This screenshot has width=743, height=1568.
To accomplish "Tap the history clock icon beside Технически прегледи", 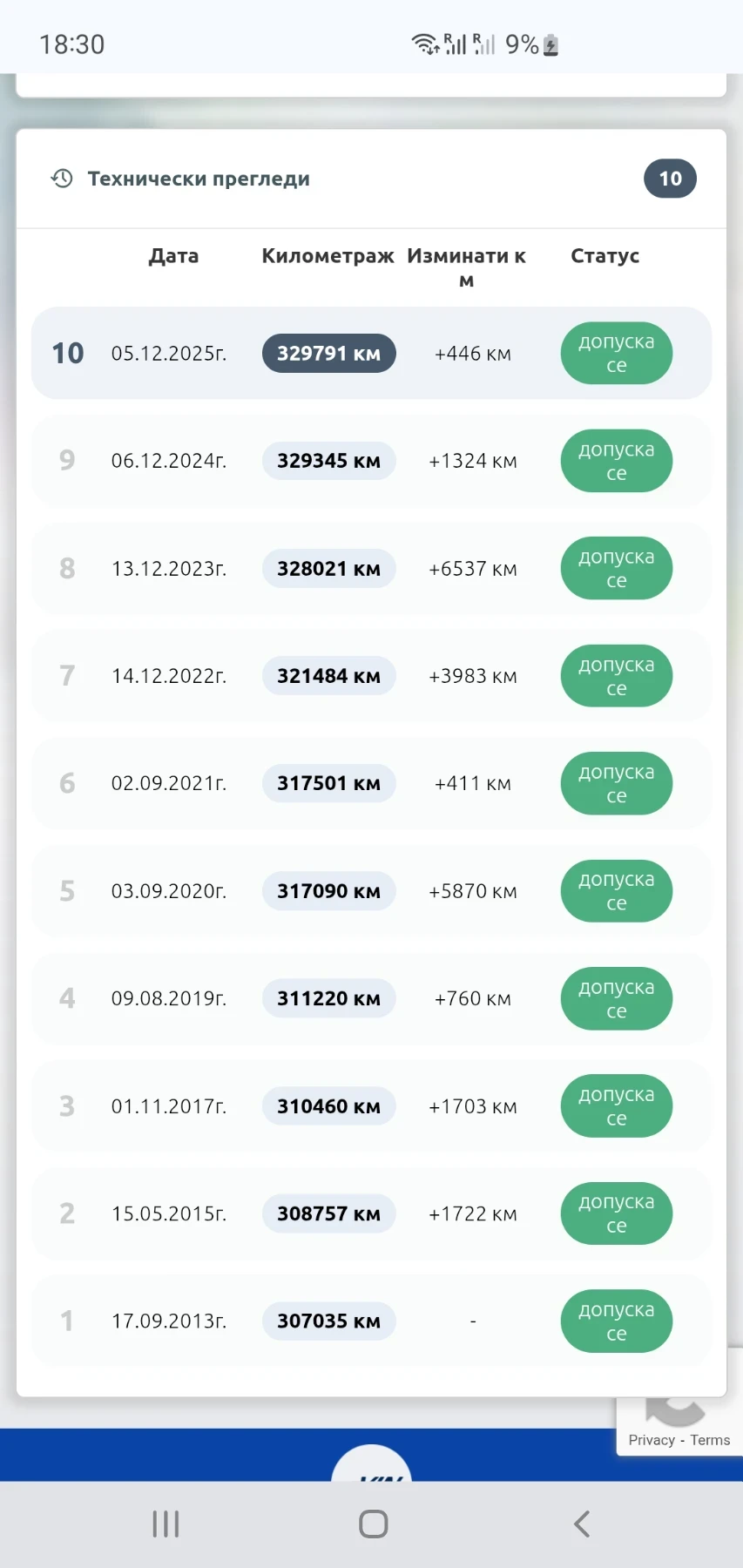I will pyautogui.click(x=61, y=179).
